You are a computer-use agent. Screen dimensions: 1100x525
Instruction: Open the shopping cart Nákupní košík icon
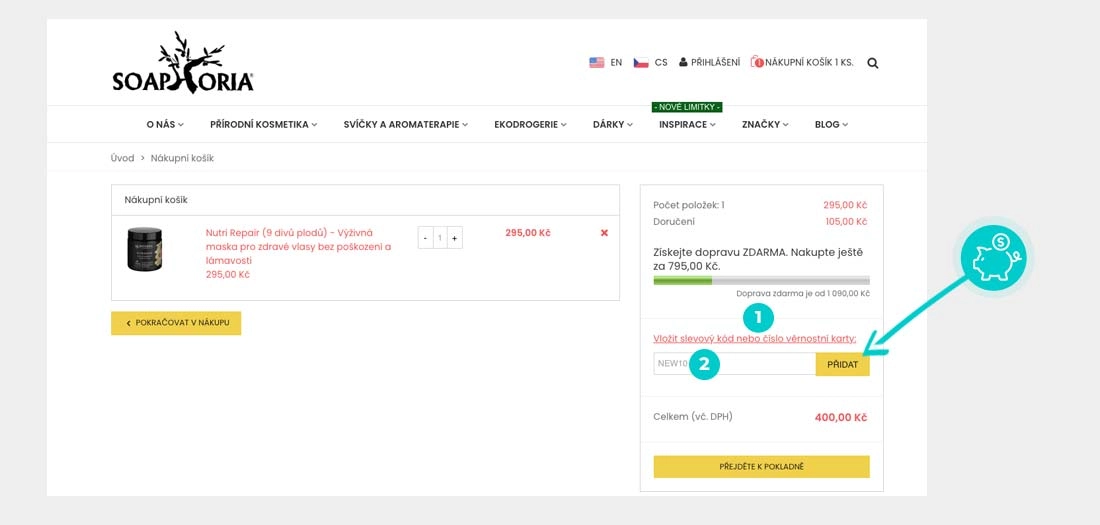757,62
